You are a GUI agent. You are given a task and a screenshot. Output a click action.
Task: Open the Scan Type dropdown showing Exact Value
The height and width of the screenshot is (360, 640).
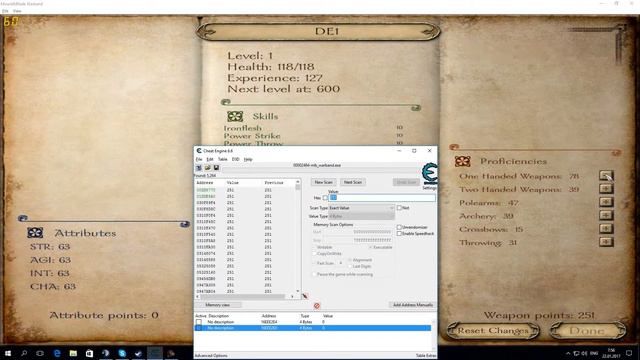[x=362, y=208]
